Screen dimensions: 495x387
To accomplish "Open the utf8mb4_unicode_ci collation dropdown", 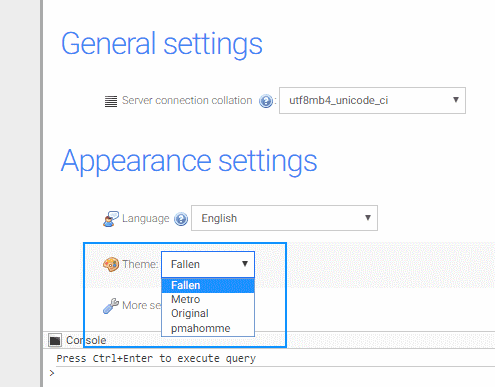I will click(x=372, y=100).
